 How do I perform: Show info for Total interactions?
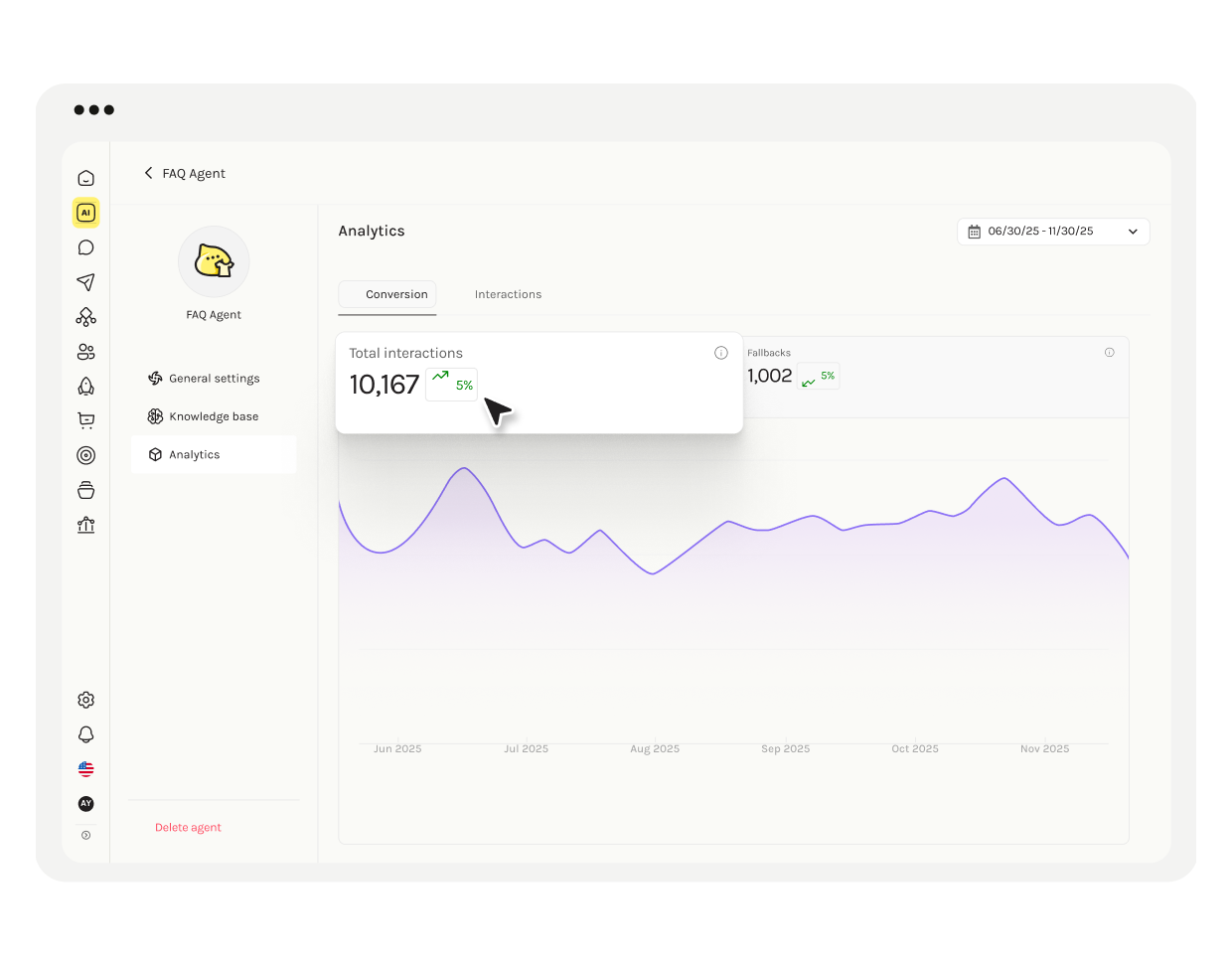click(x=721, y=353)
